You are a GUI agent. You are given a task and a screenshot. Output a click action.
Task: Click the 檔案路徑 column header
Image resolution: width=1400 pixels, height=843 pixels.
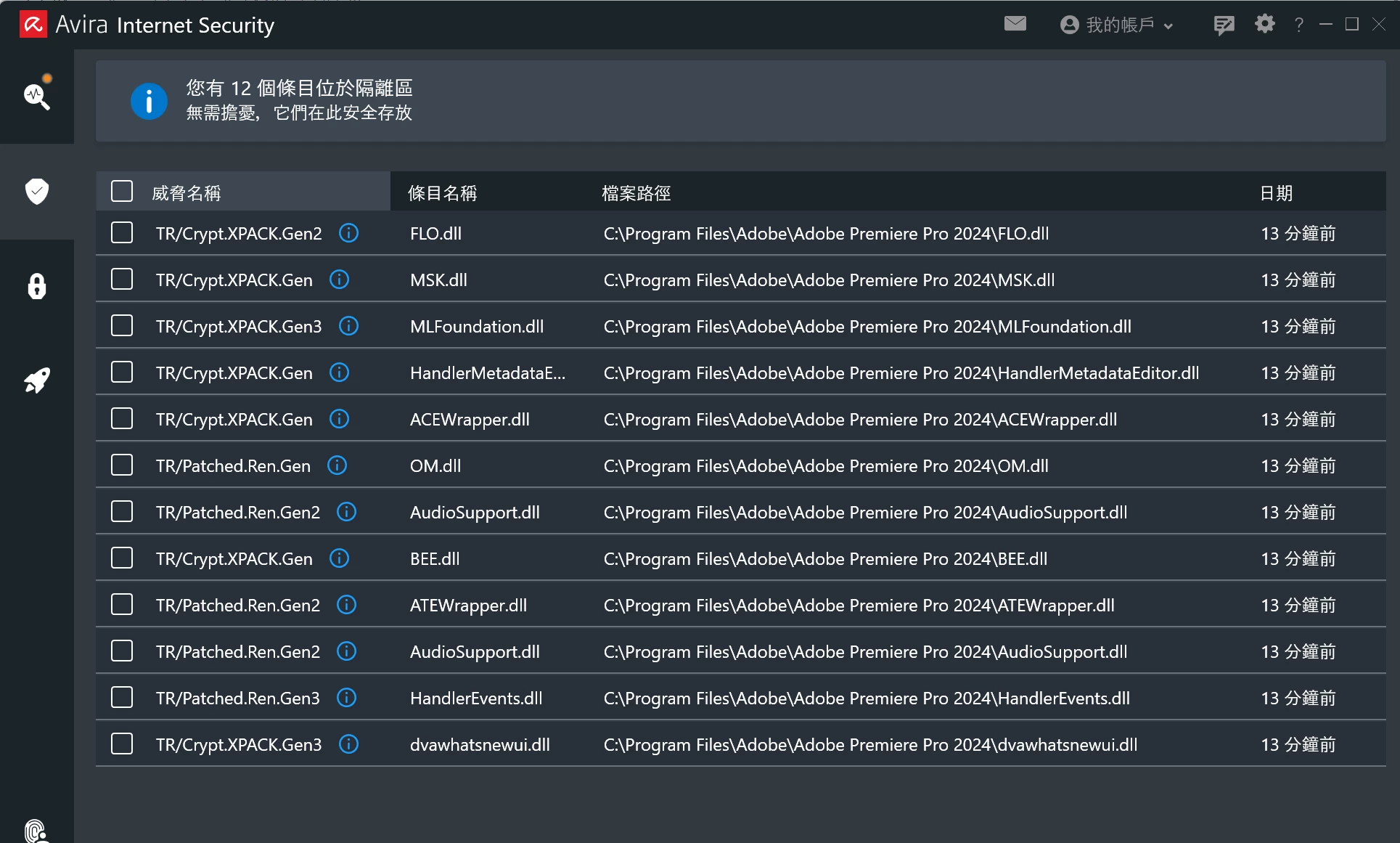pyautogui.click(x=636, y=193)
